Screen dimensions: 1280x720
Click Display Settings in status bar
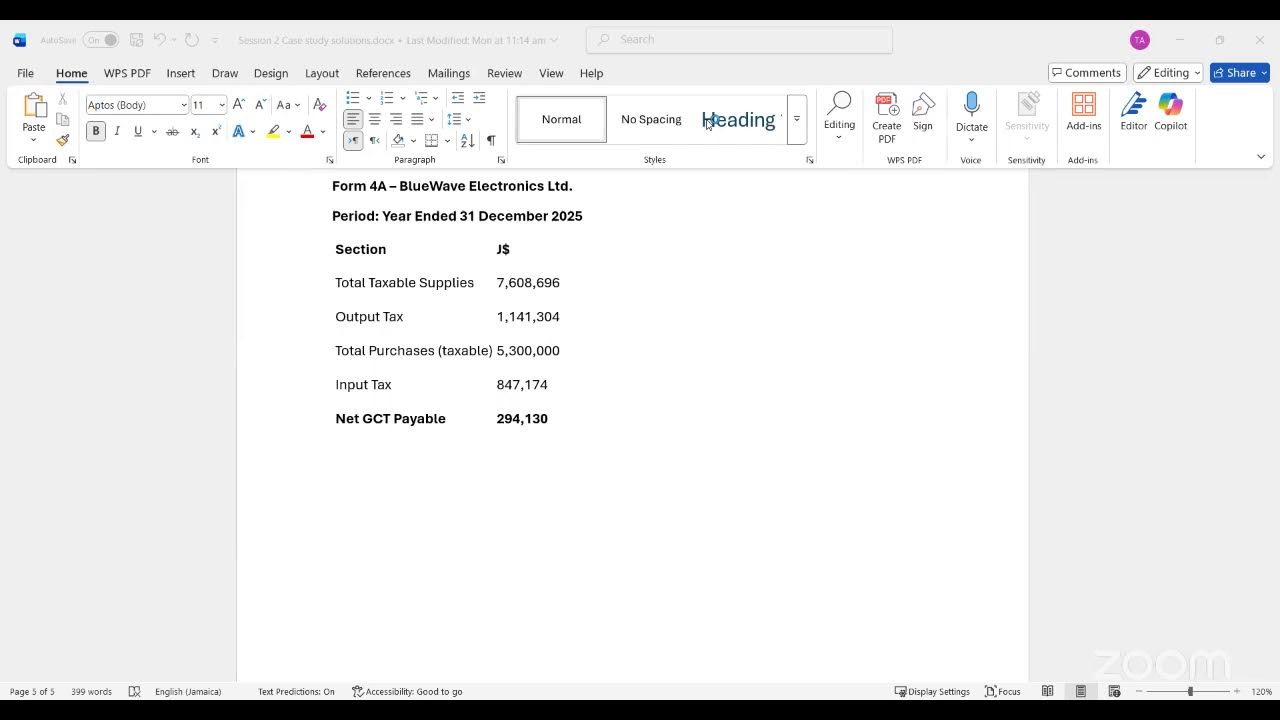pos(932,691)
